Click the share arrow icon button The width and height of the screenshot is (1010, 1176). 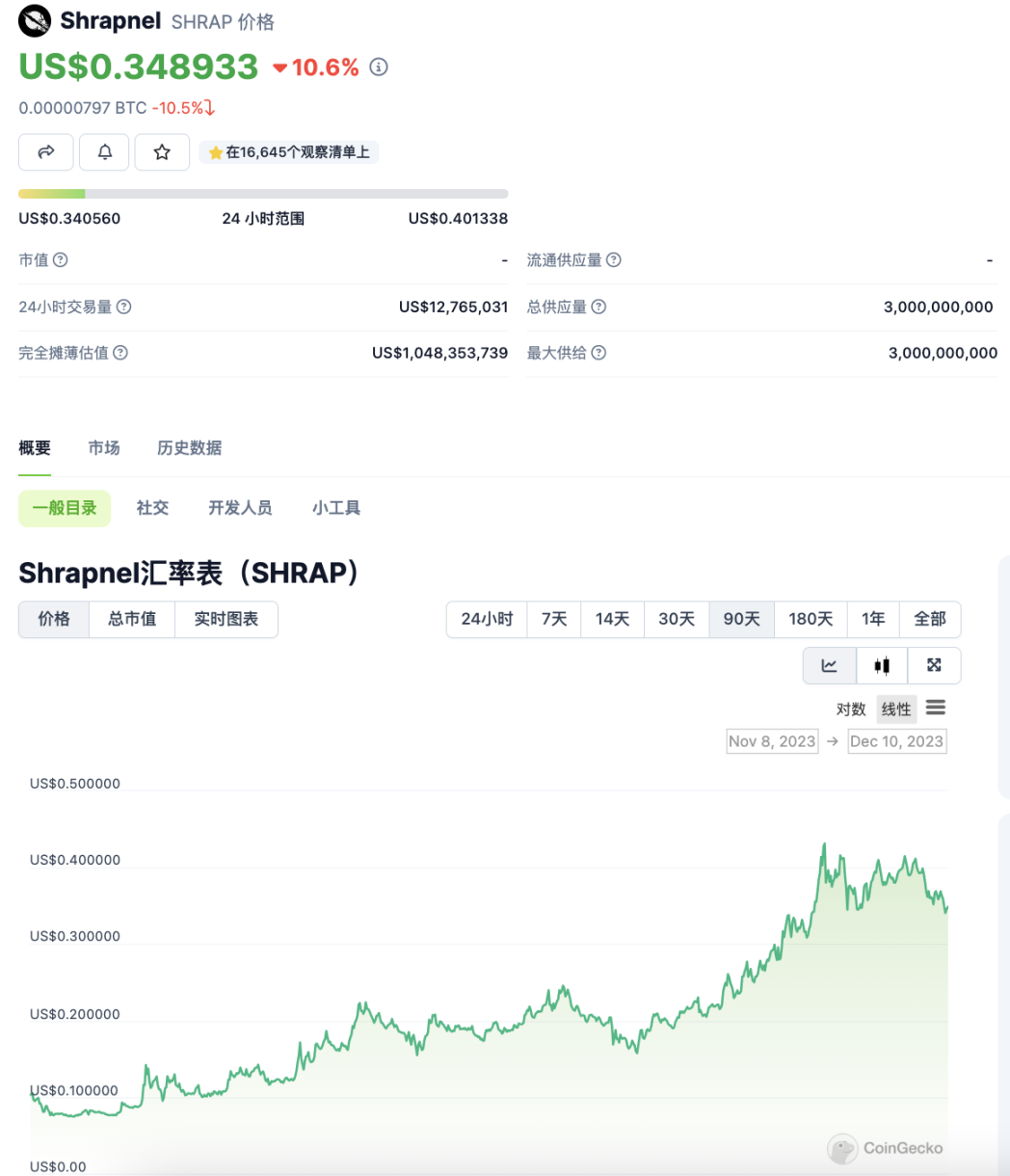(46, 151)
